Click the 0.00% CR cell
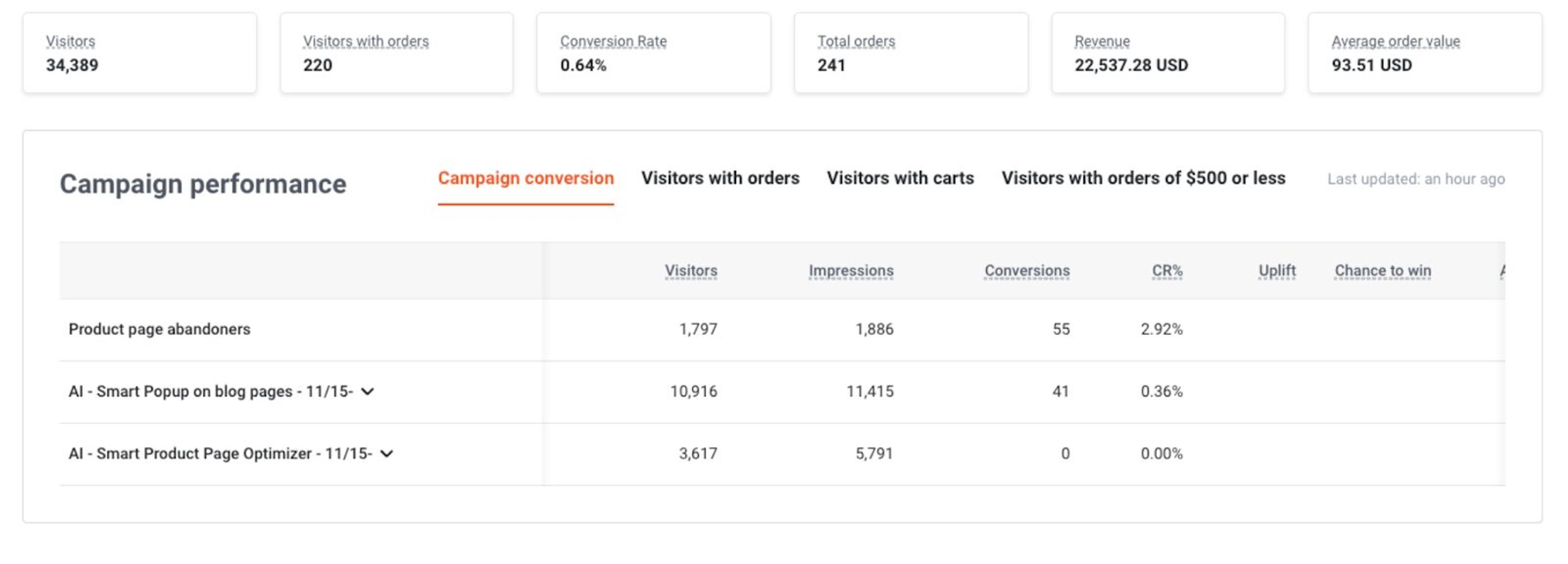Viewport: 1568px width, 564px height. (1161, 453)
